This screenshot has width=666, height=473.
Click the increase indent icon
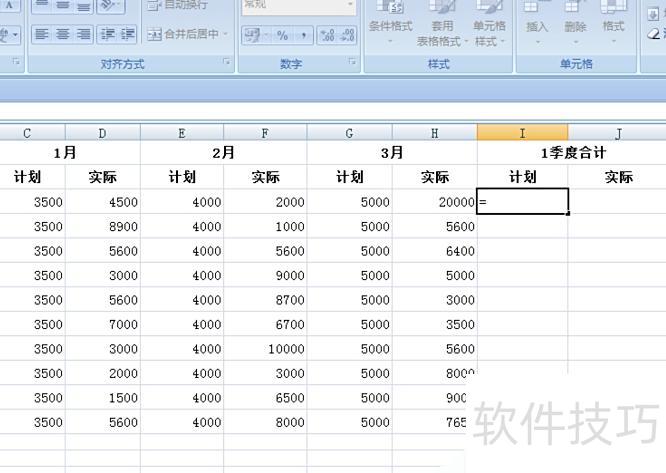[127, 34]
